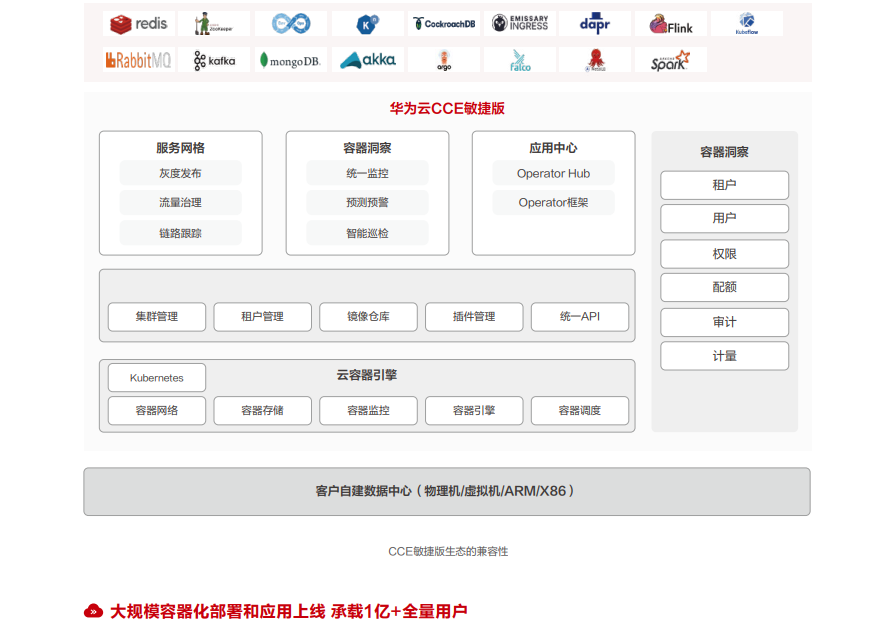
Task: Click the 容器存储 box
Action: pyautogui.click(x=263, y=410)
